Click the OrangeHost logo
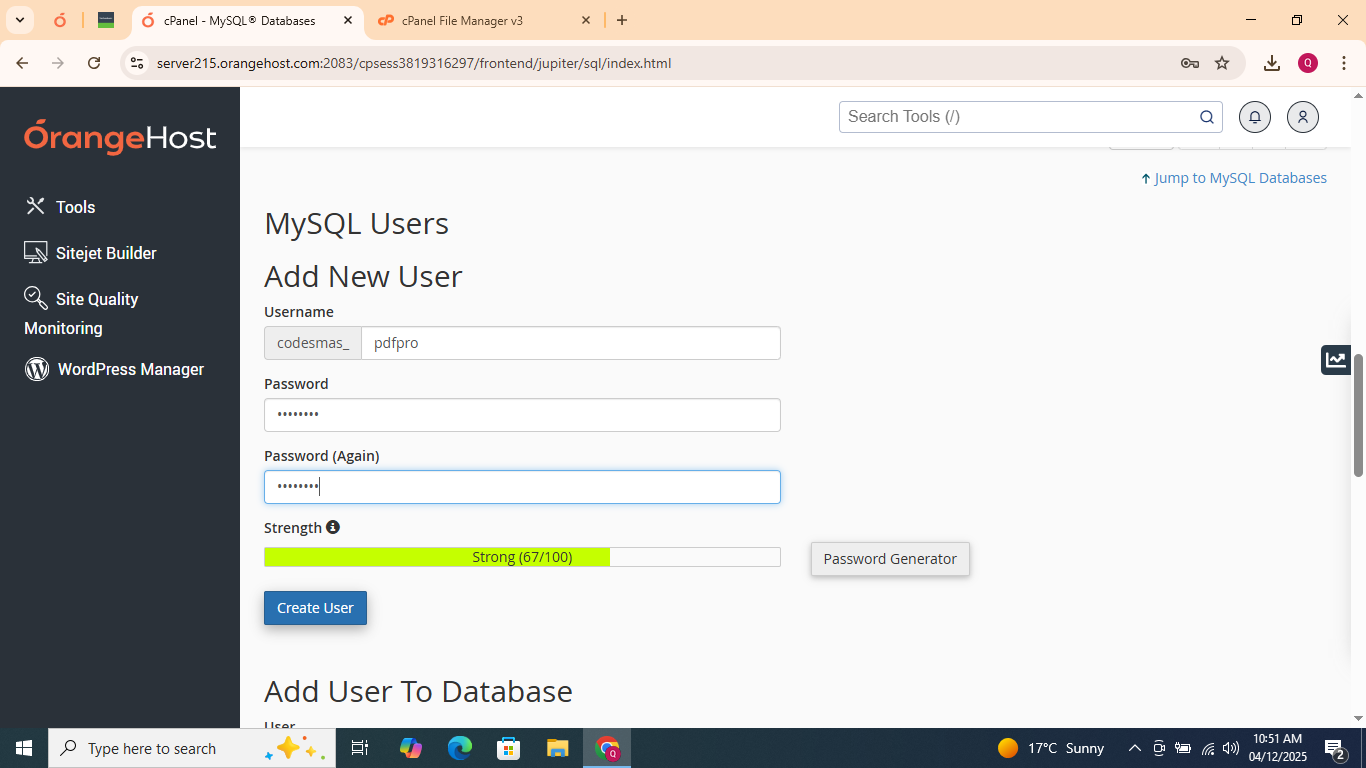The height and width of the screenshot is (768, 1366). coord(120,139)
